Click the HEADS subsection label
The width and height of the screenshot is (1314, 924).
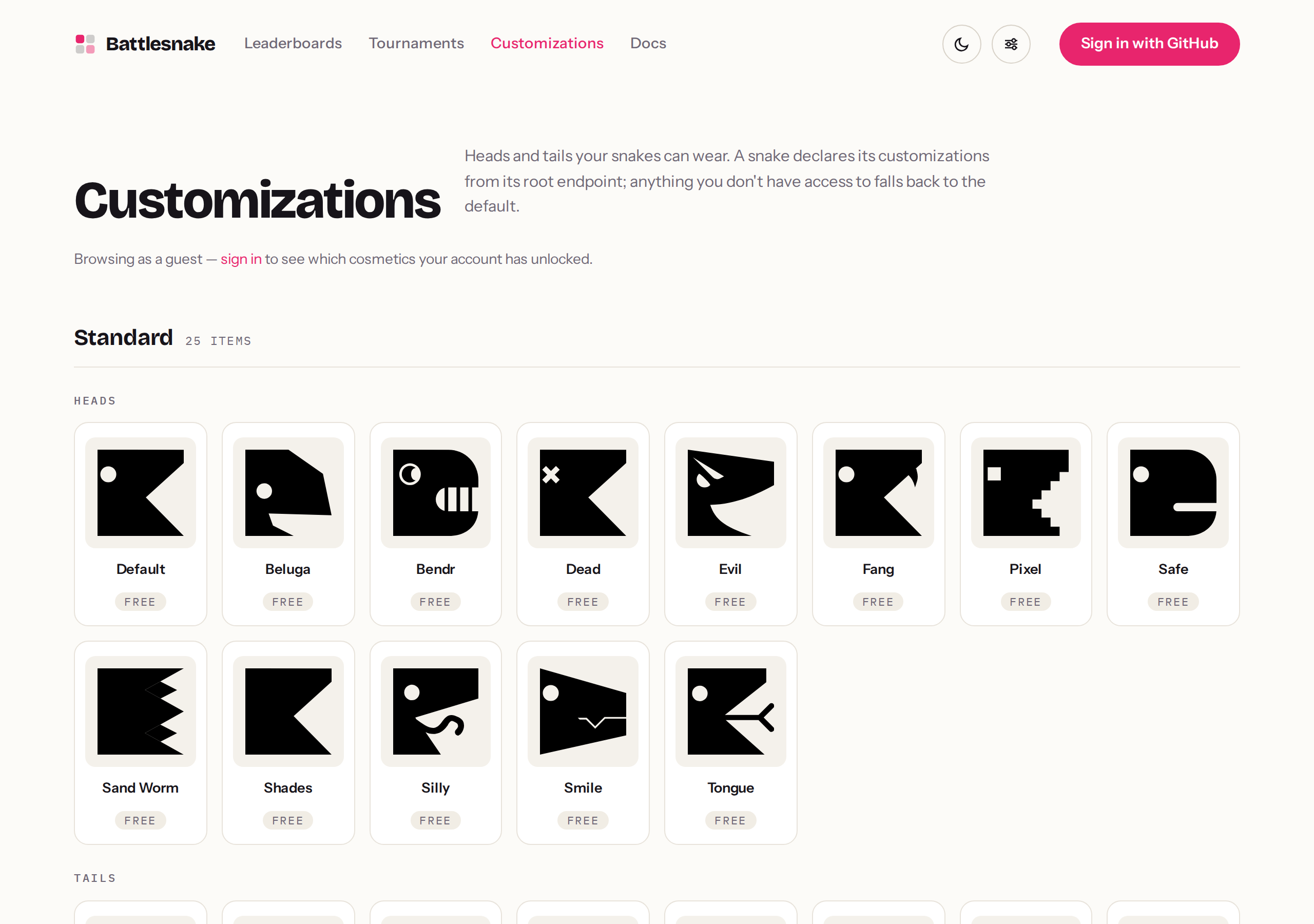[95, 401]
